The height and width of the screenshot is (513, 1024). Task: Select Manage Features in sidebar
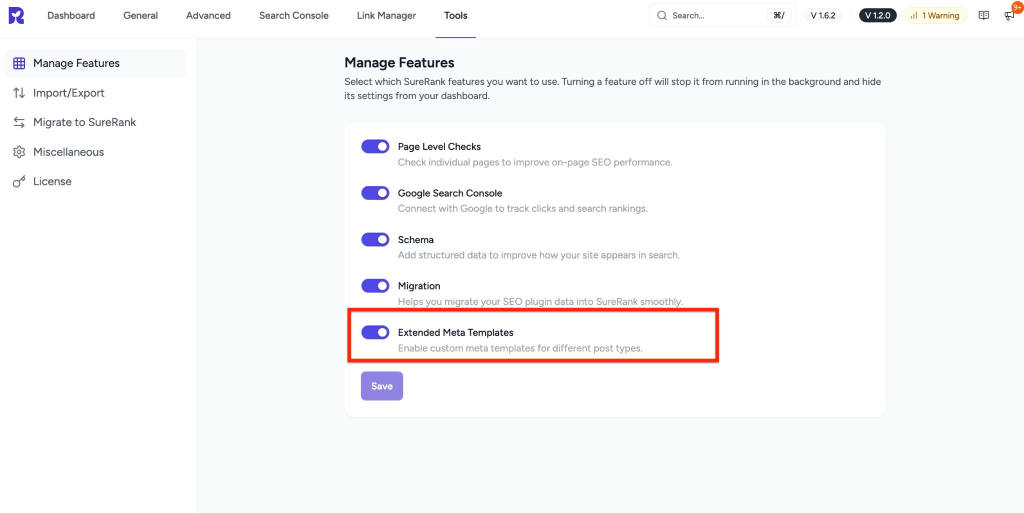point(95,63)
